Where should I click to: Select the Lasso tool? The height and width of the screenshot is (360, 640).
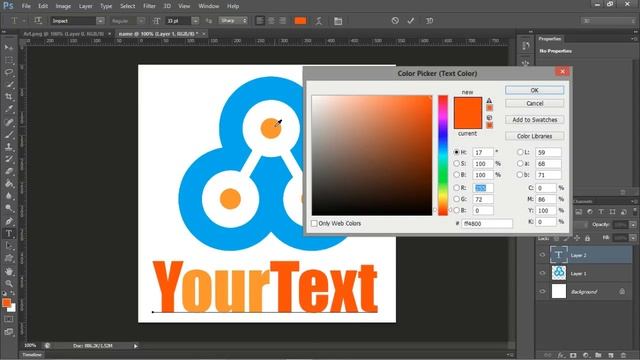[9, 72]
